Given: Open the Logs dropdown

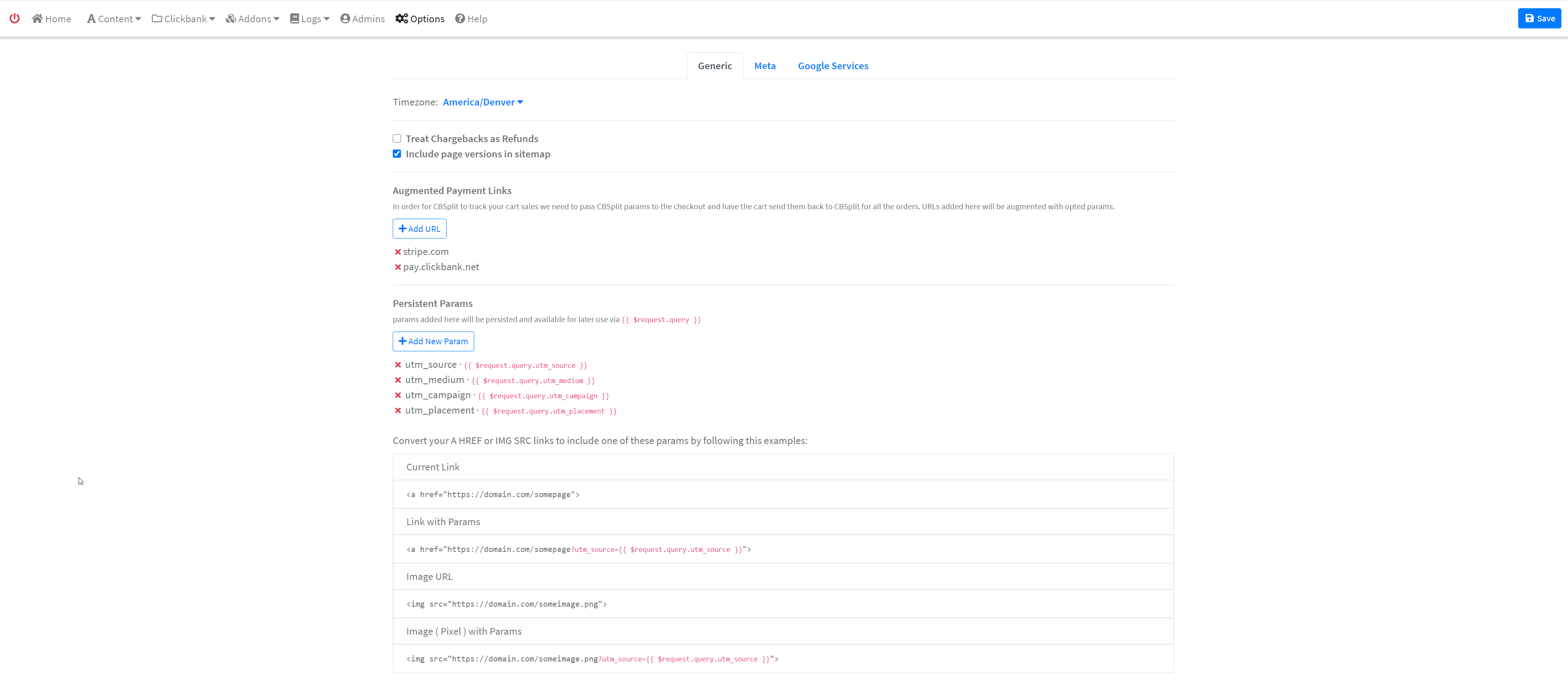Looking at the screenshot, I should tap(310, 19).
